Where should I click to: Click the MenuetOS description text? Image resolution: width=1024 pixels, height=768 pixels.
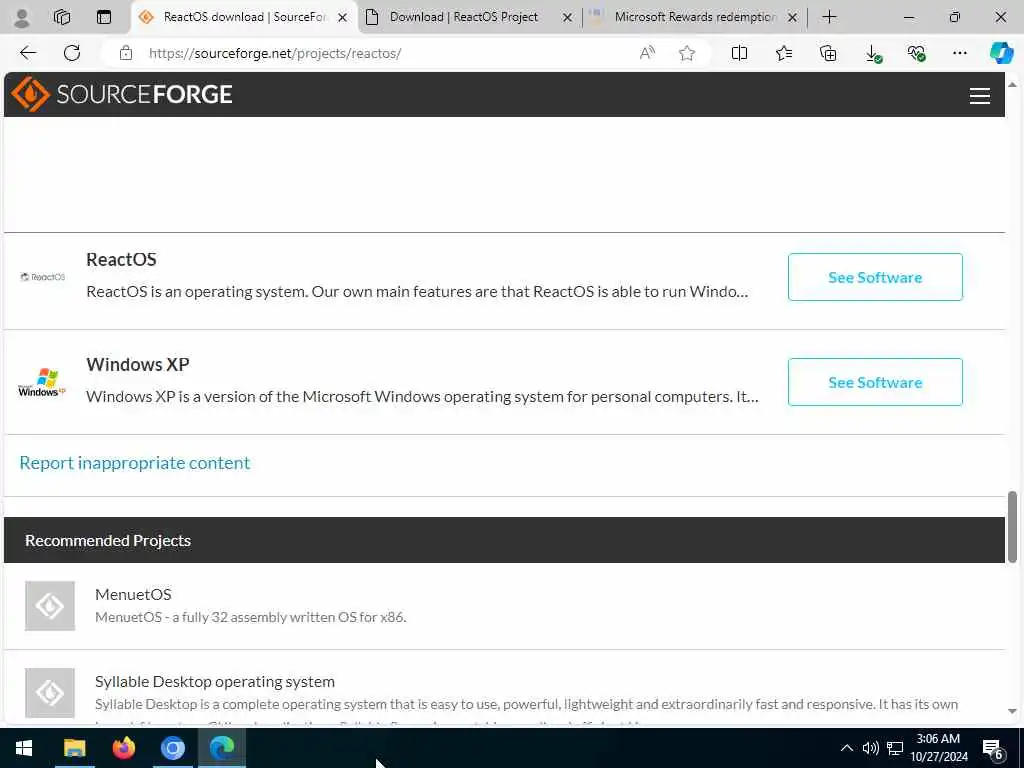[251, 617]
